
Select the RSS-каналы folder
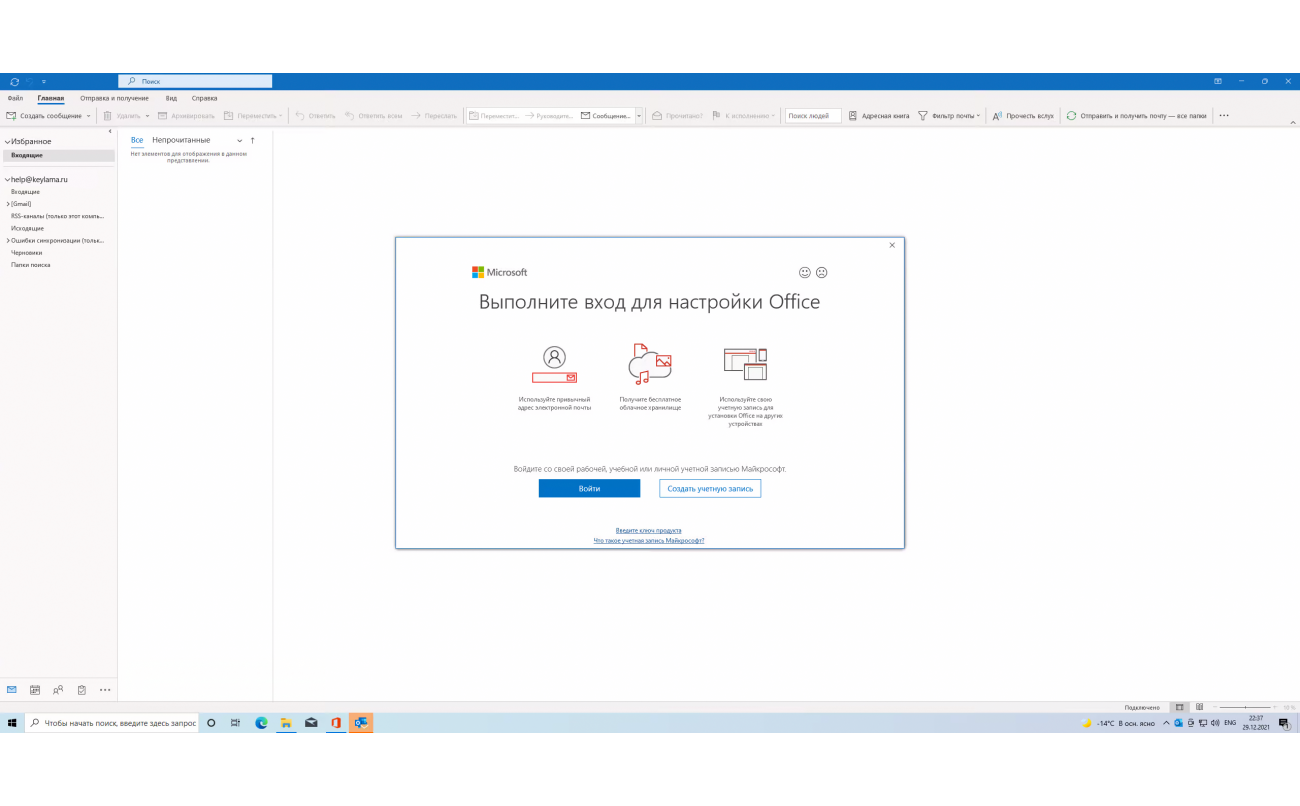pyautogui.click(x=57, y=216)
